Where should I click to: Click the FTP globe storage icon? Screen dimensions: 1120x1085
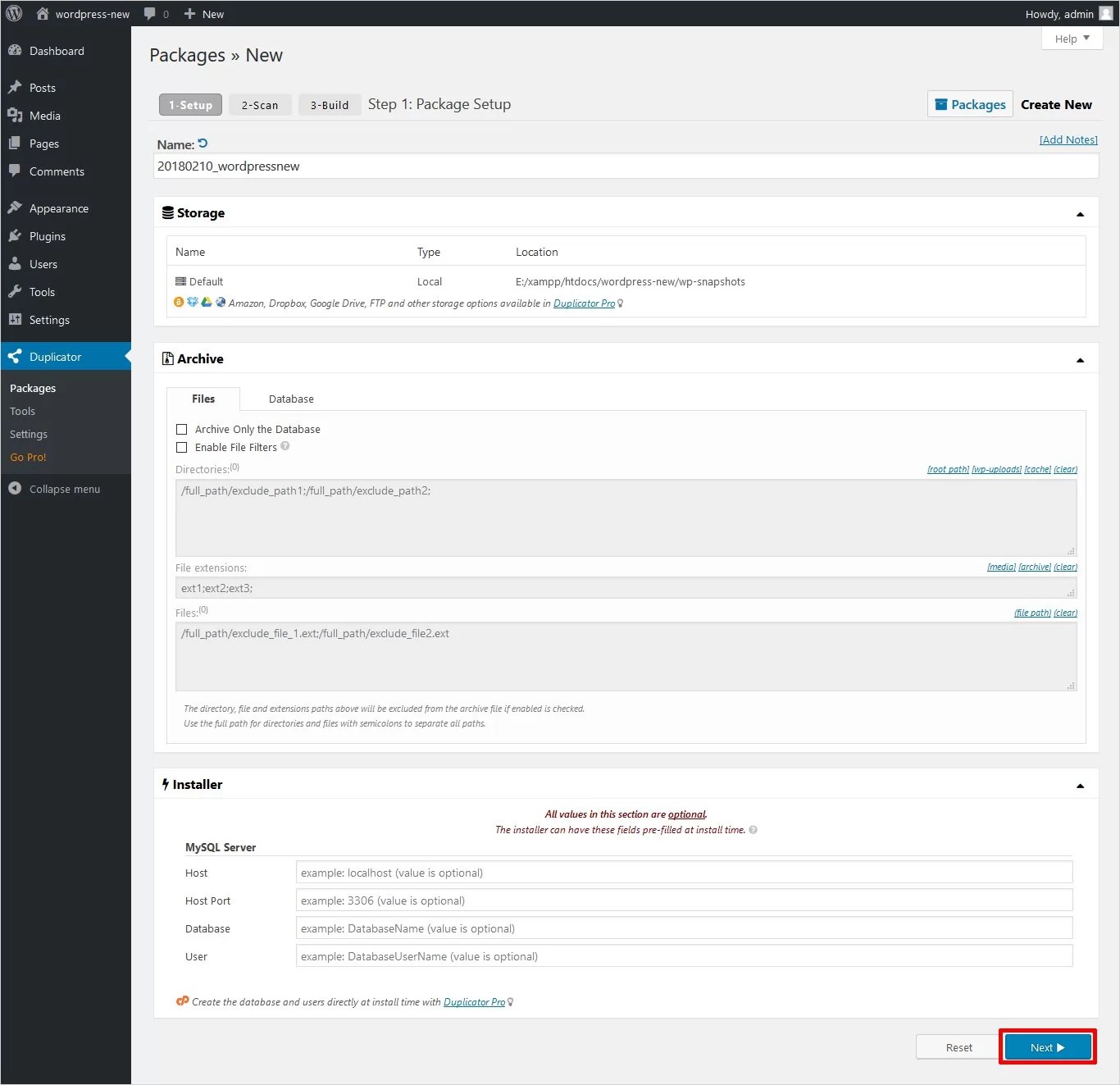pos(220,302)
